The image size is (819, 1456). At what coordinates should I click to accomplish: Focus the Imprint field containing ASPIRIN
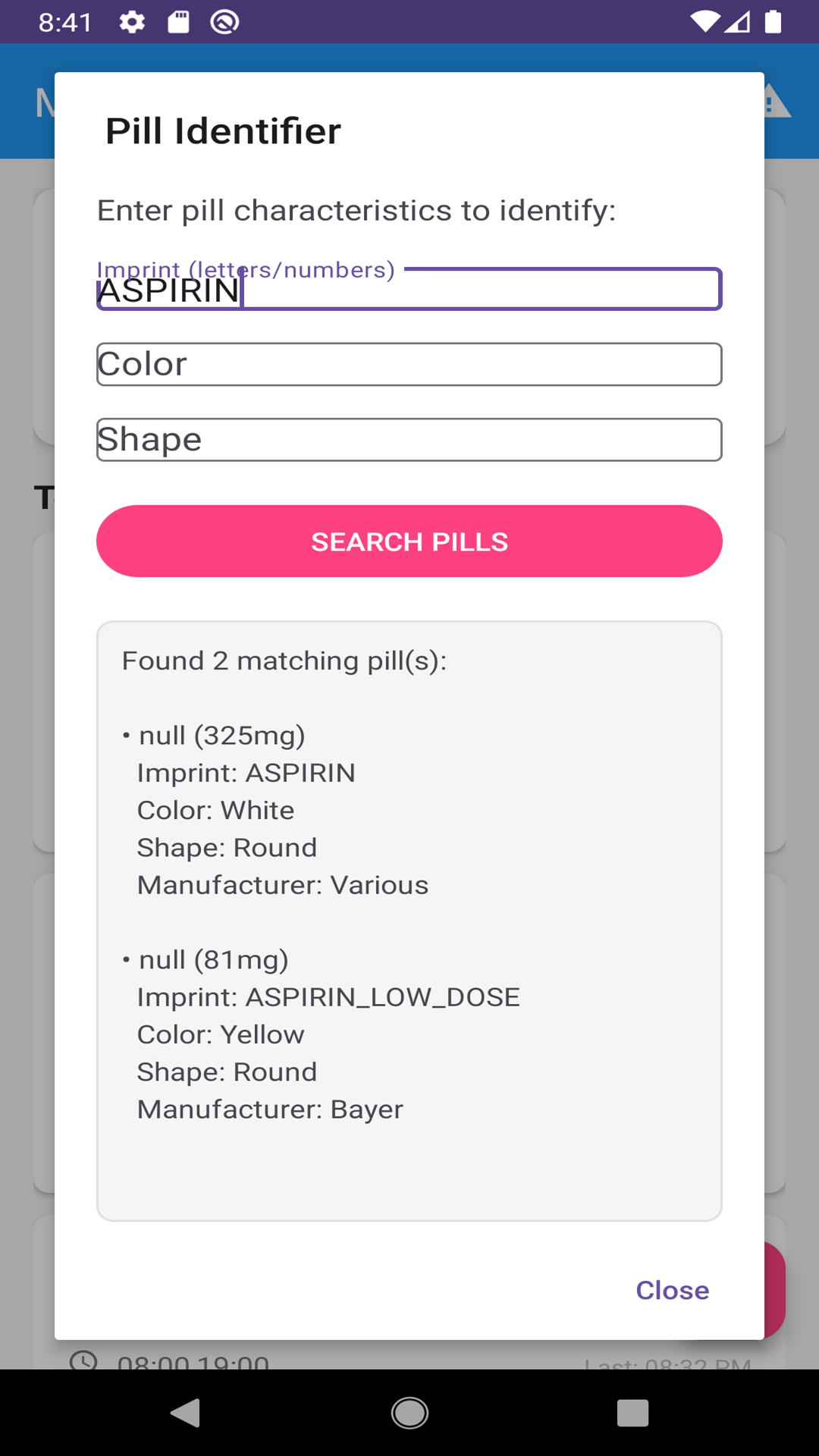(409, 290)
